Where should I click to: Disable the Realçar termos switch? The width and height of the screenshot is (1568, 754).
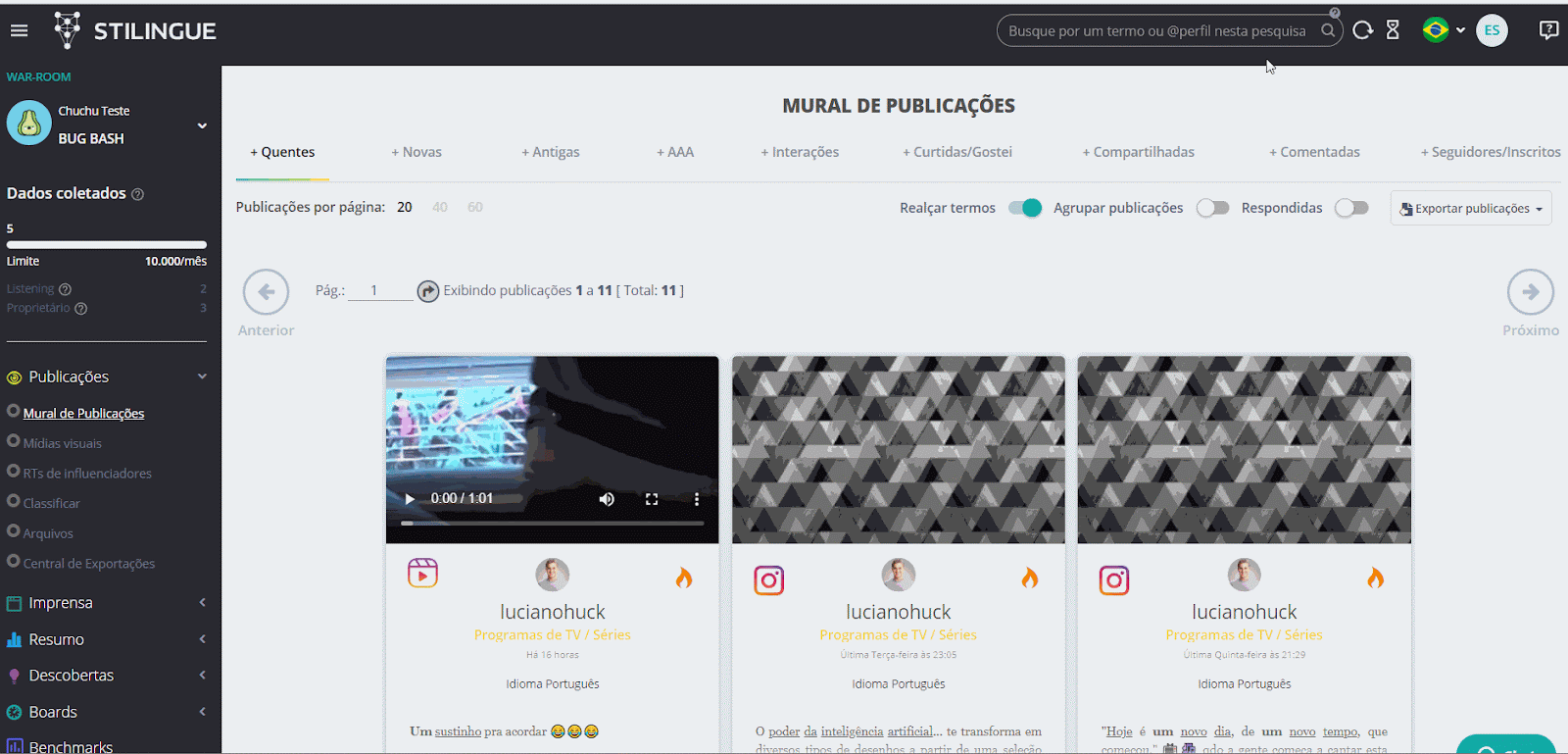point(1025,208)
